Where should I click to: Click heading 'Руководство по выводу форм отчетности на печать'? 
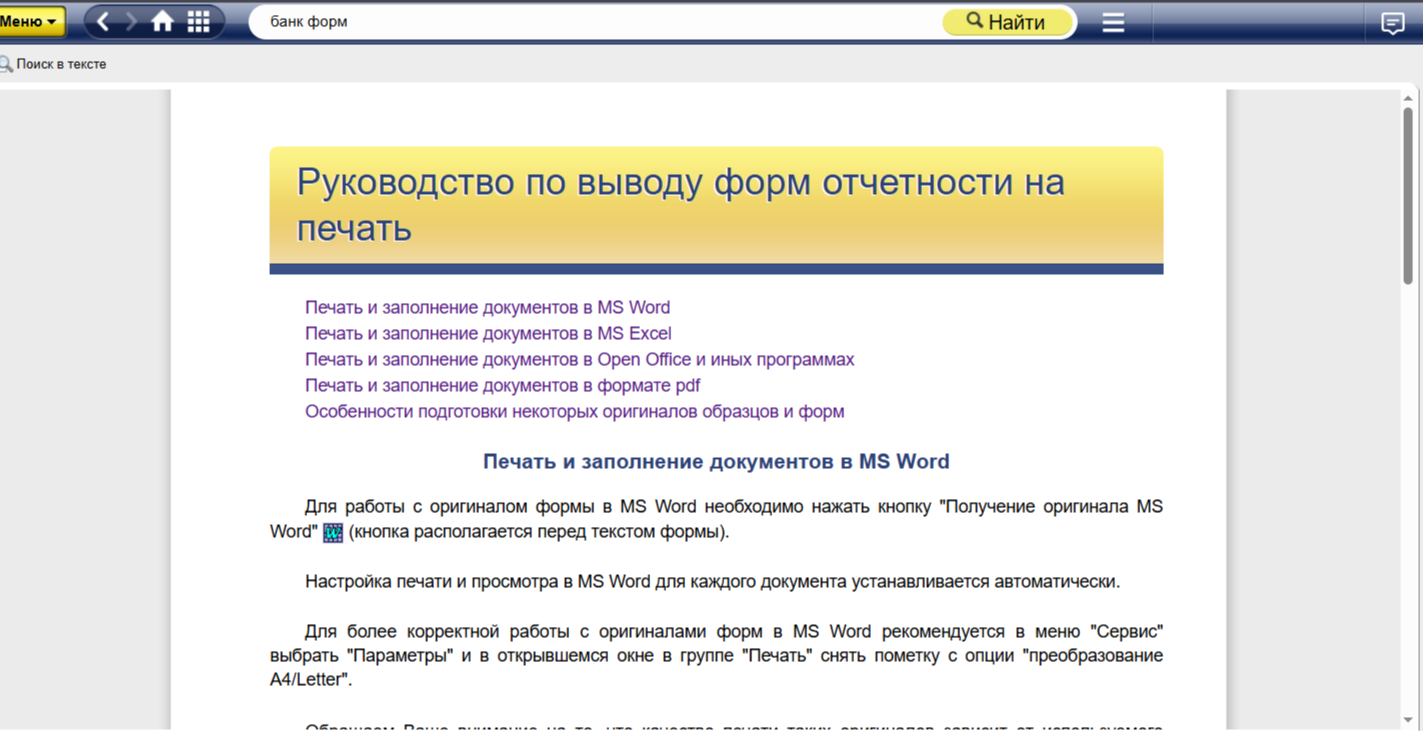[680, 204]
